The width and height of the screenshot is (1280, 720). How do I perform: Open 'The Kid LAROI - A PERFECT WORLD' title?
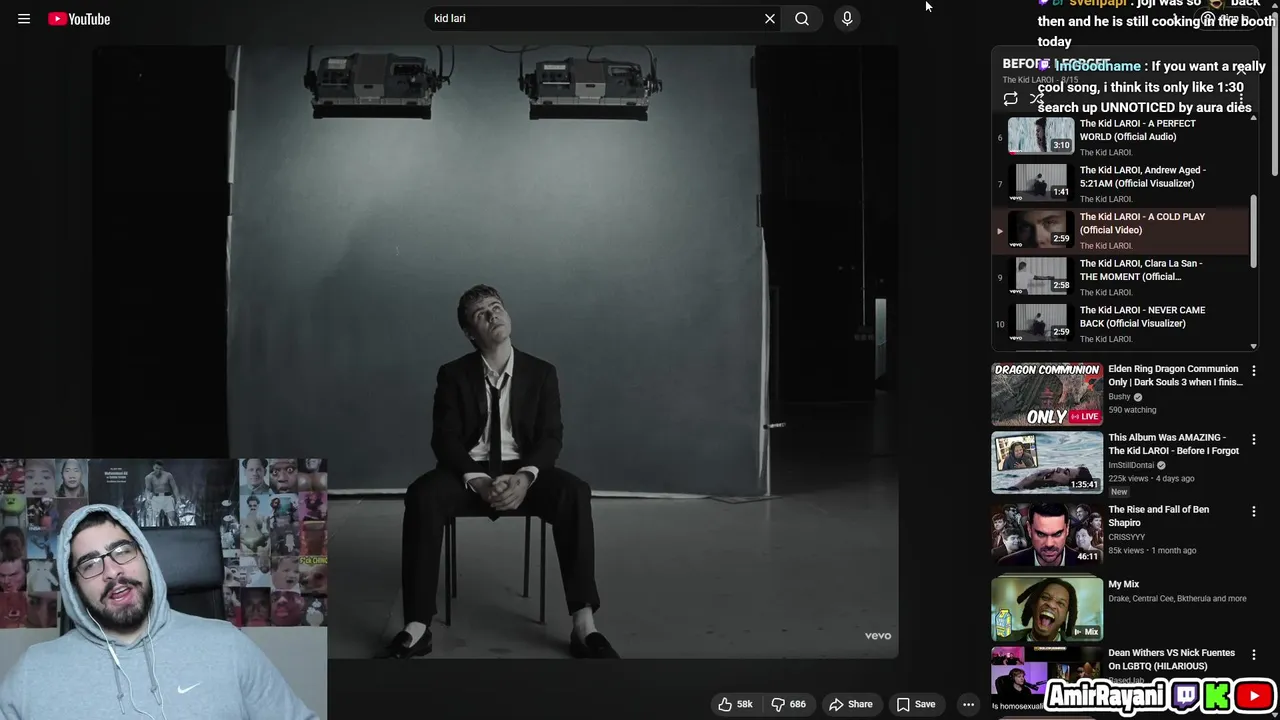coord(1137,130)
